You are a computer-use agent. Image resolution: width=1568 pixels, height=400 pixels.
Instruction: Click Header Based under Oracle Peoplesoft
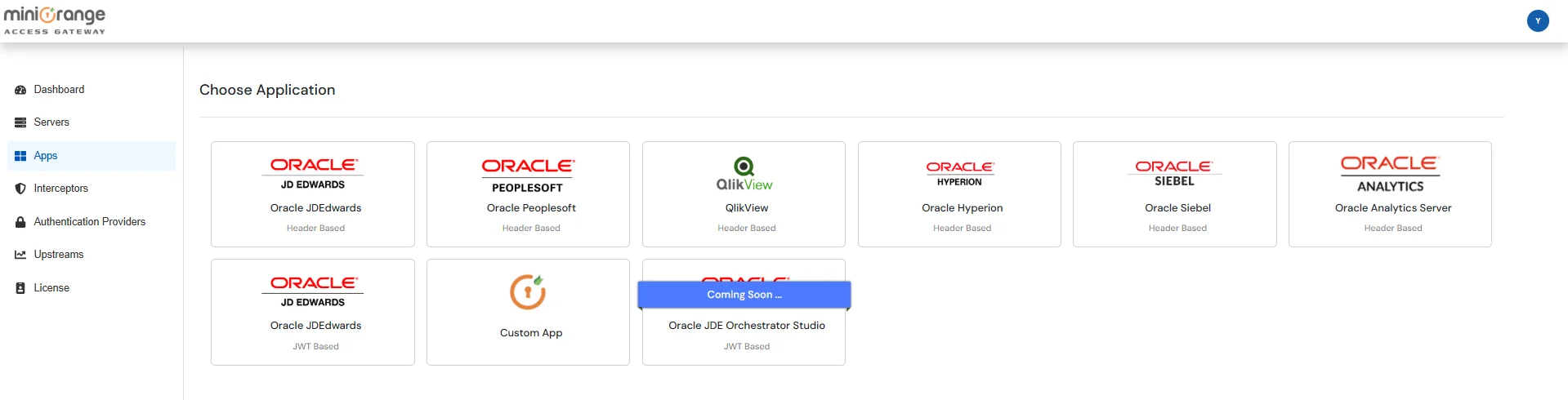531,229
